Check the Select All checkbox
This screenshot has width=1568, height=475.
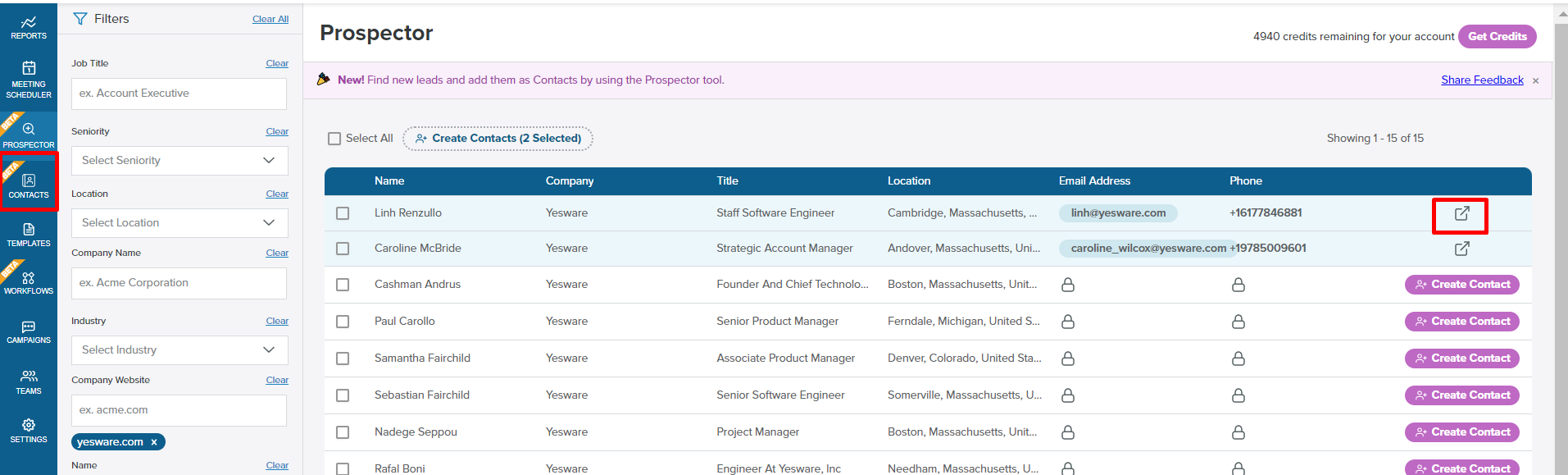click(334, 139)
